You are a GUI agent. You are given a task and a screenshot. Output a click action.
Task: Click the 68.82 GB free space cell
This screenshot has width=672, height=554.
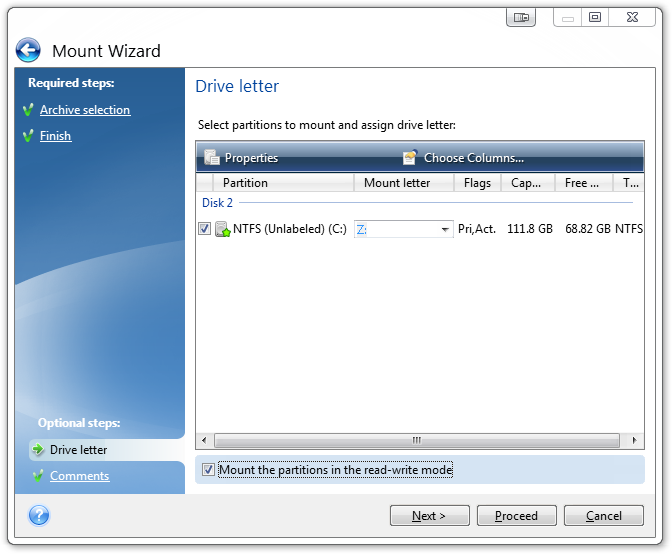click(x=588, y=229)
